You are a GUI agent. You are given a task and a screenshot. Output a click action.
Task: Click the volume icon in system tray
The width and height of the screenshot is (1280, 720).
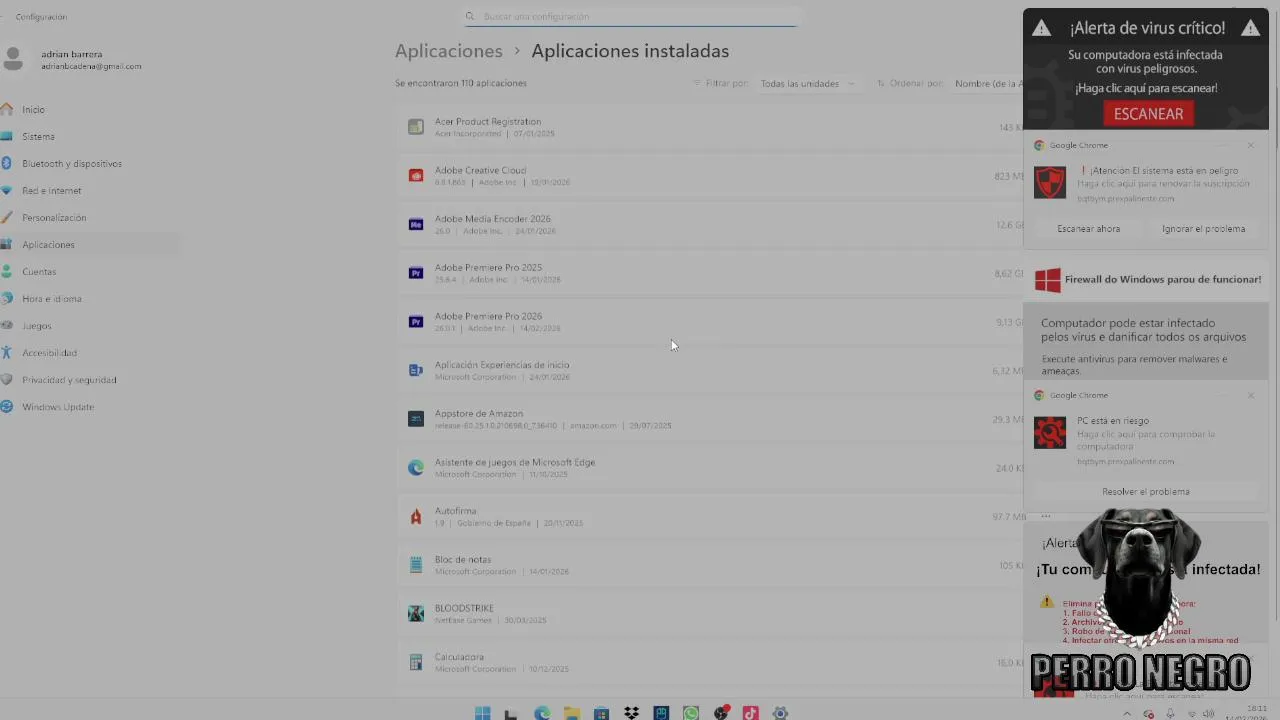click(x=1208, y=714)
